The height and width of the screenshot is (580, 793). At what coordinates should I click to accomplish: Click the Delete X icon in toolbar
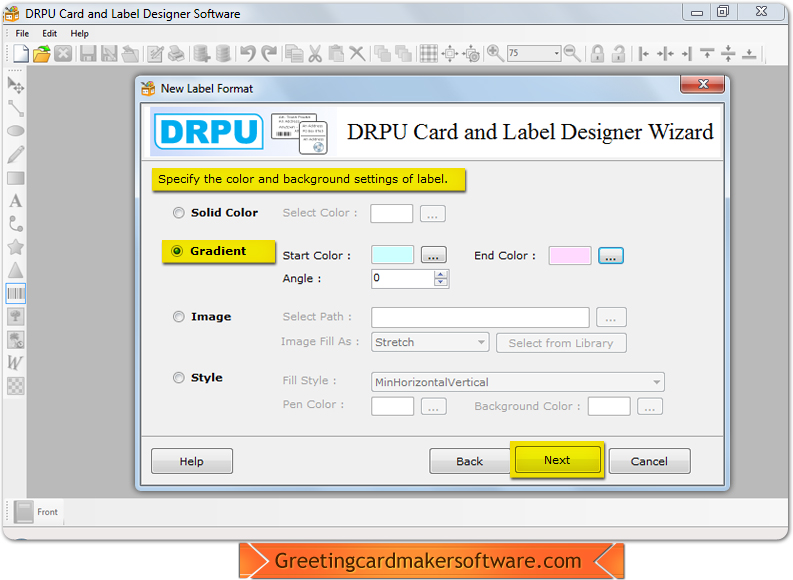point(357,53)
